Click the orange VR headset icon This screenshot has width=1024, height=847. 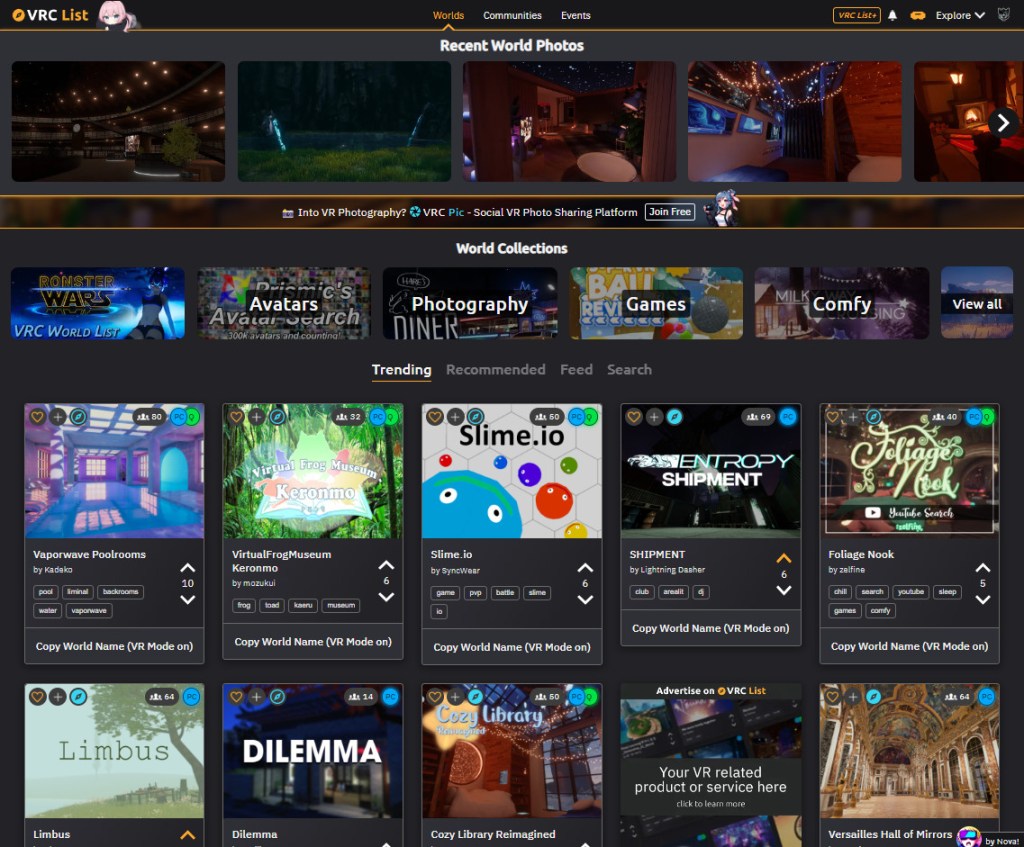[916, 16]
